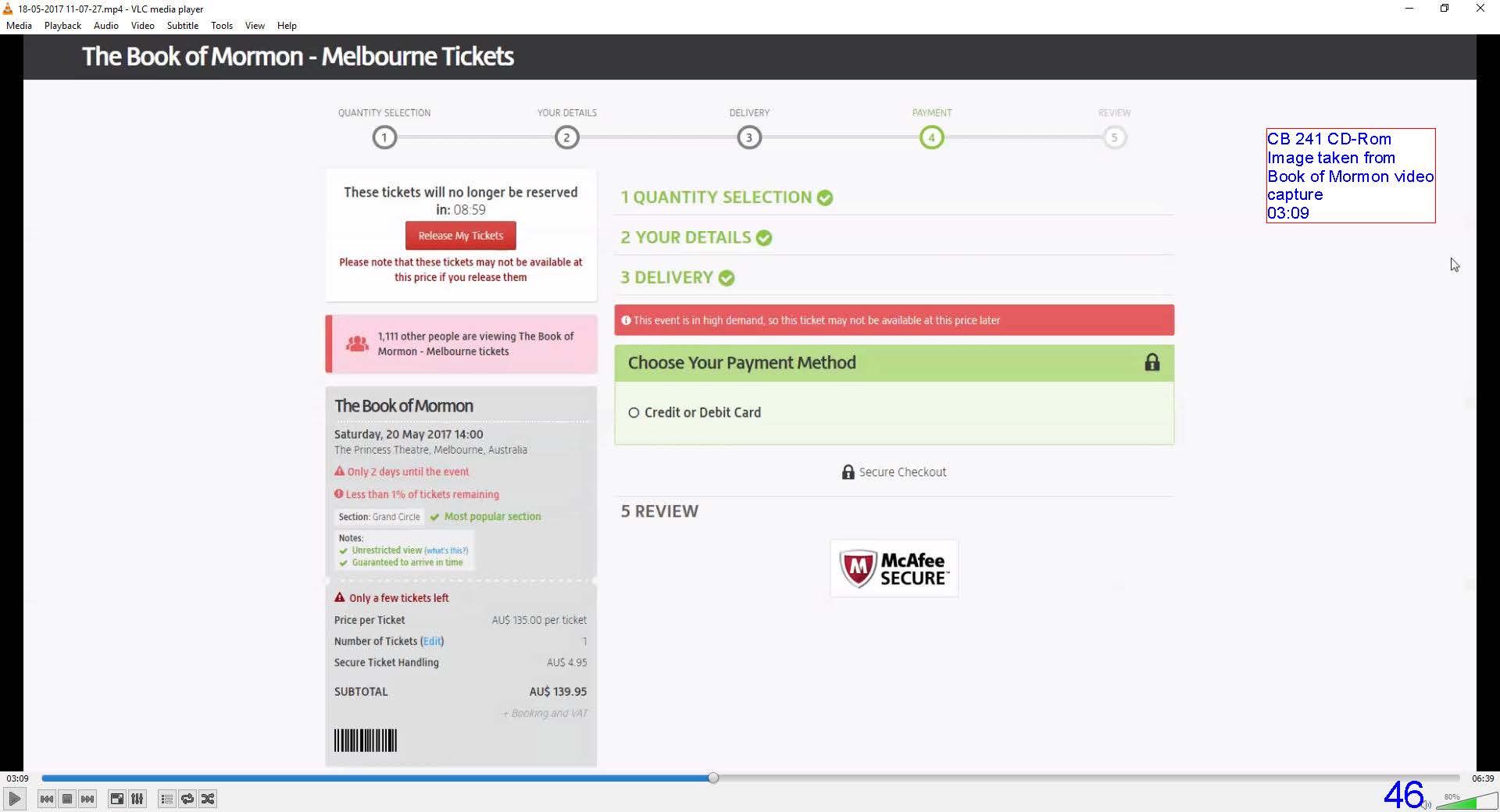Click the 'Section: Grand Circle' label
The image size is (1500, 812).
click(x=379, y=517)
